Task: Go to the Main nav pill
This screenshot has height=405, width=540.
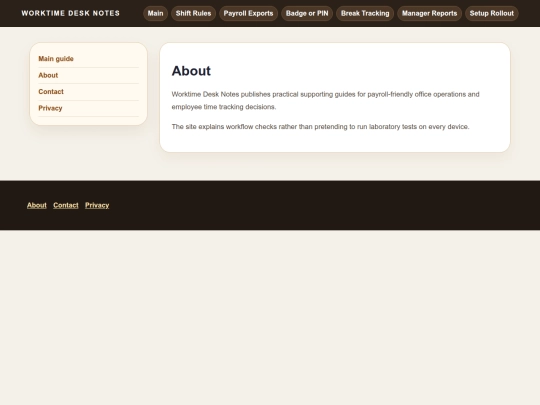Action: [x=155, y=13]
